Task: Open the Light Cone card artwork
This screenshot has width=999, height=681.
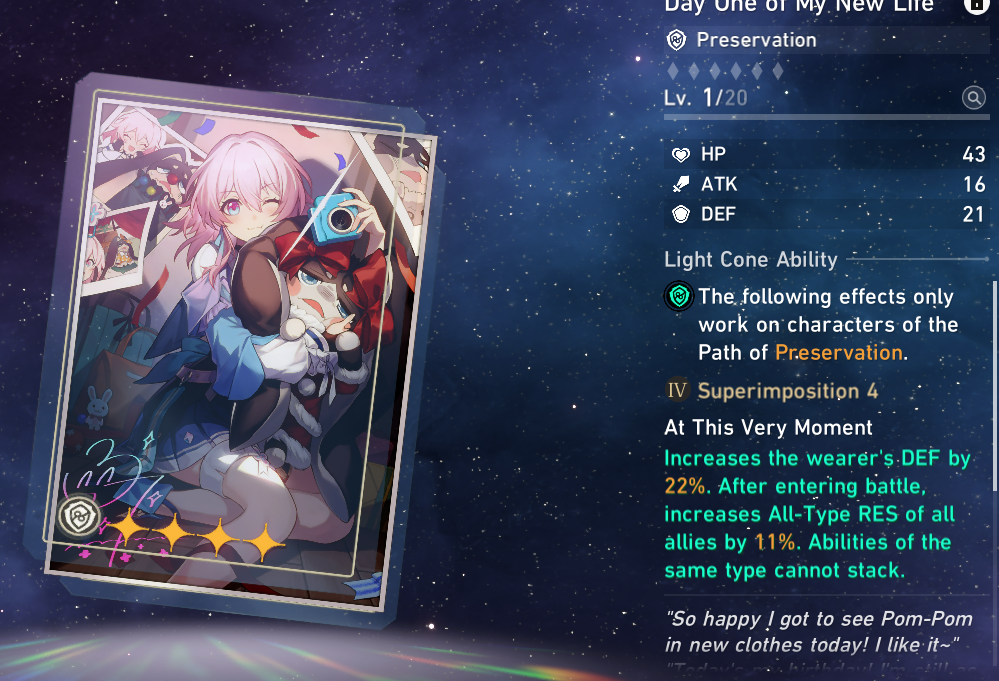Action: tap(234, 349)
